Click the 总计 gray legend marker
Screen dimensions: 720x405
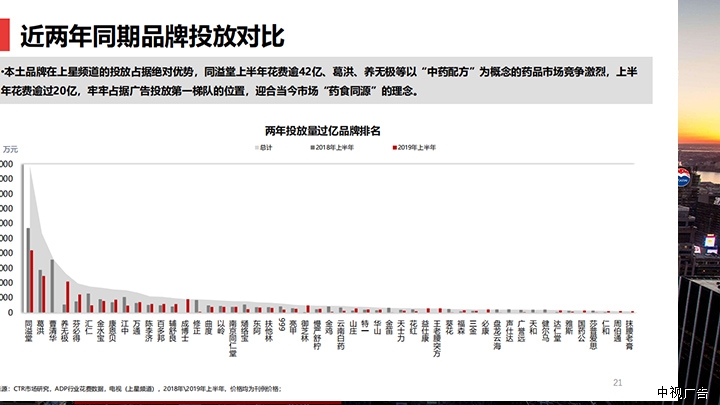click(254, 147)
